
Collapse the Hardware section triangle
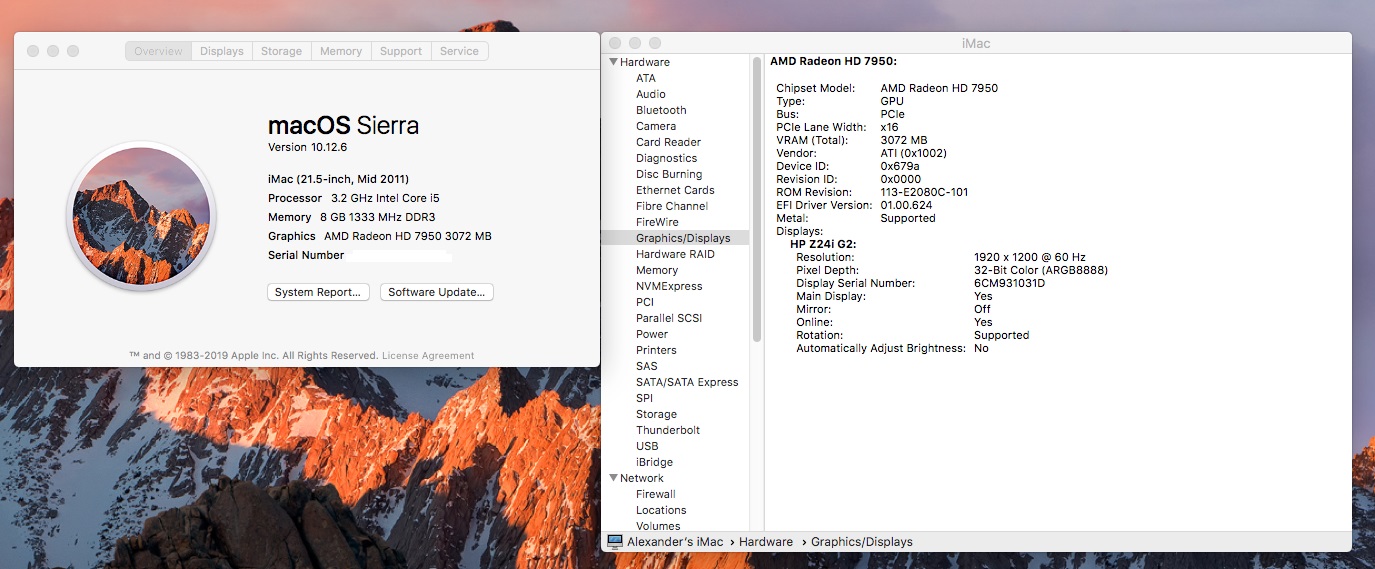coord(613,62)
